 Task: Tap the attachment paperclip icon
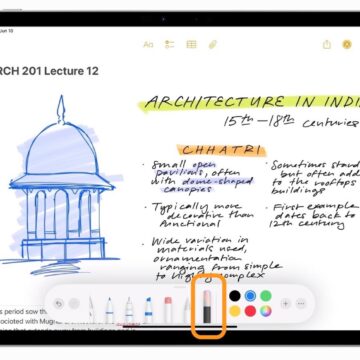click(x=213, y=45)
